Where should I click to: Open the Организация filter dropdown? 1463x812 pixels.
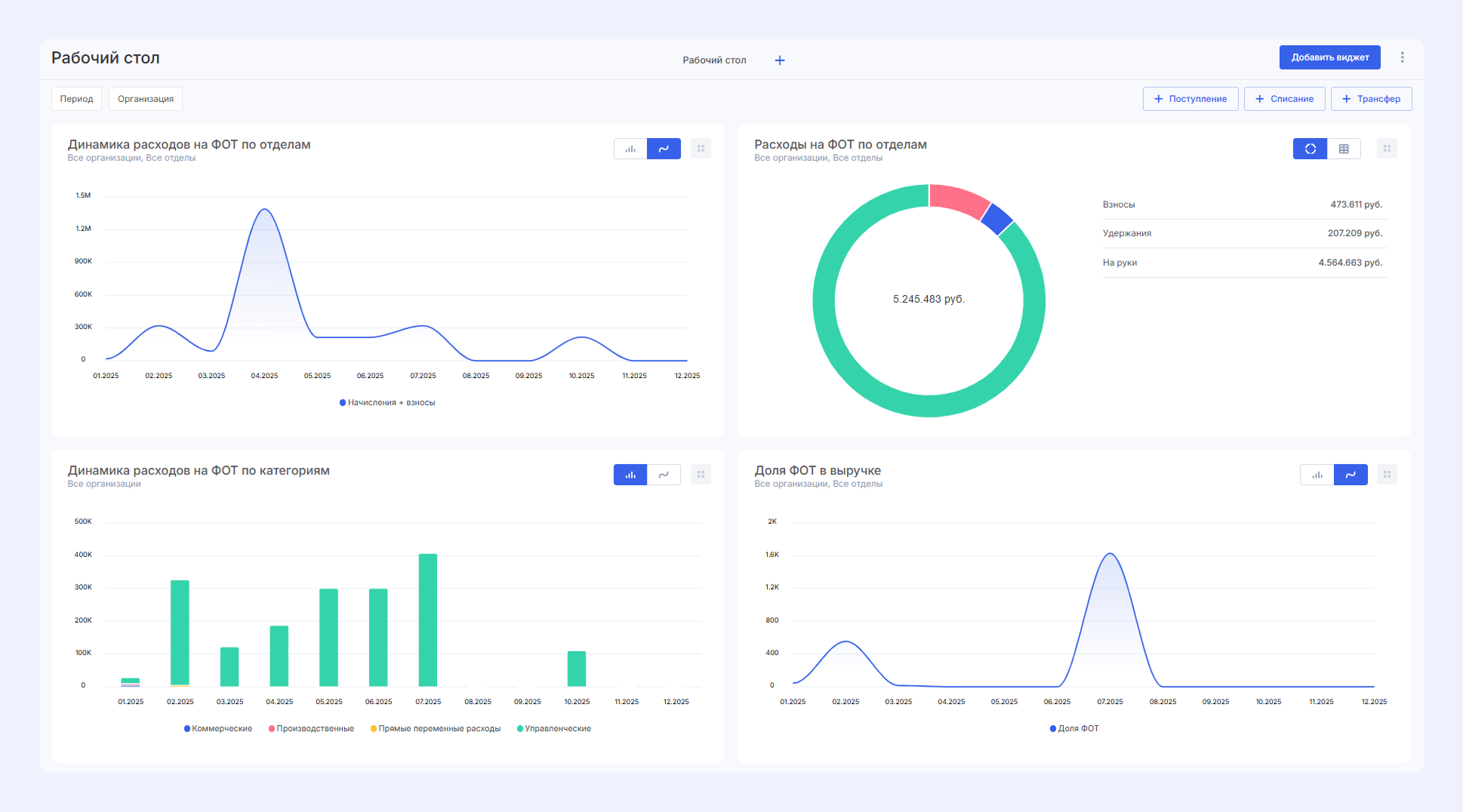(x=146, y=99)
